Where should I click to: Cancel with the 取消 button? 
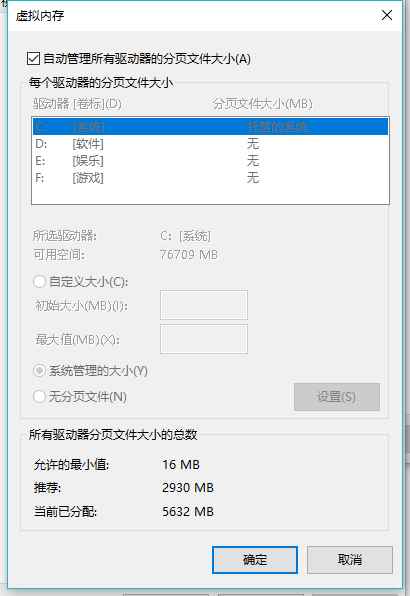(x=350, y=560)
